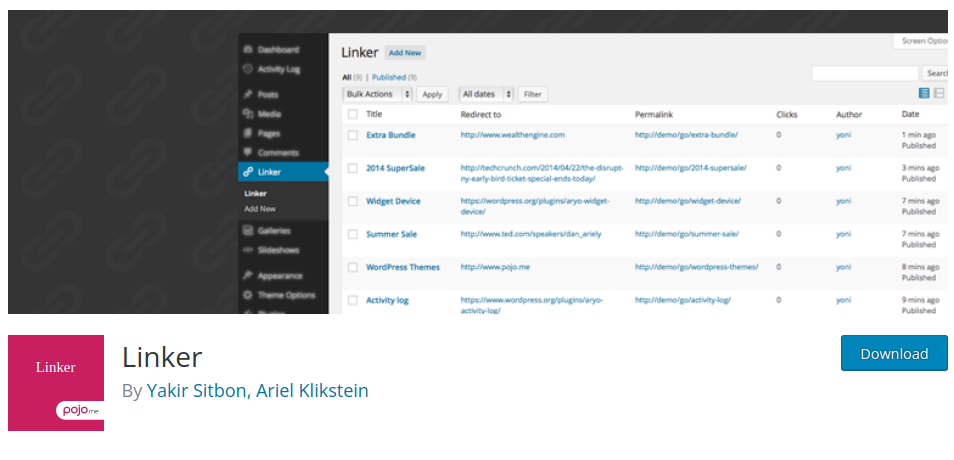Open Ariel Klikstein author link
The height and width of the screenshot is (460, 954).
[312, 391]
